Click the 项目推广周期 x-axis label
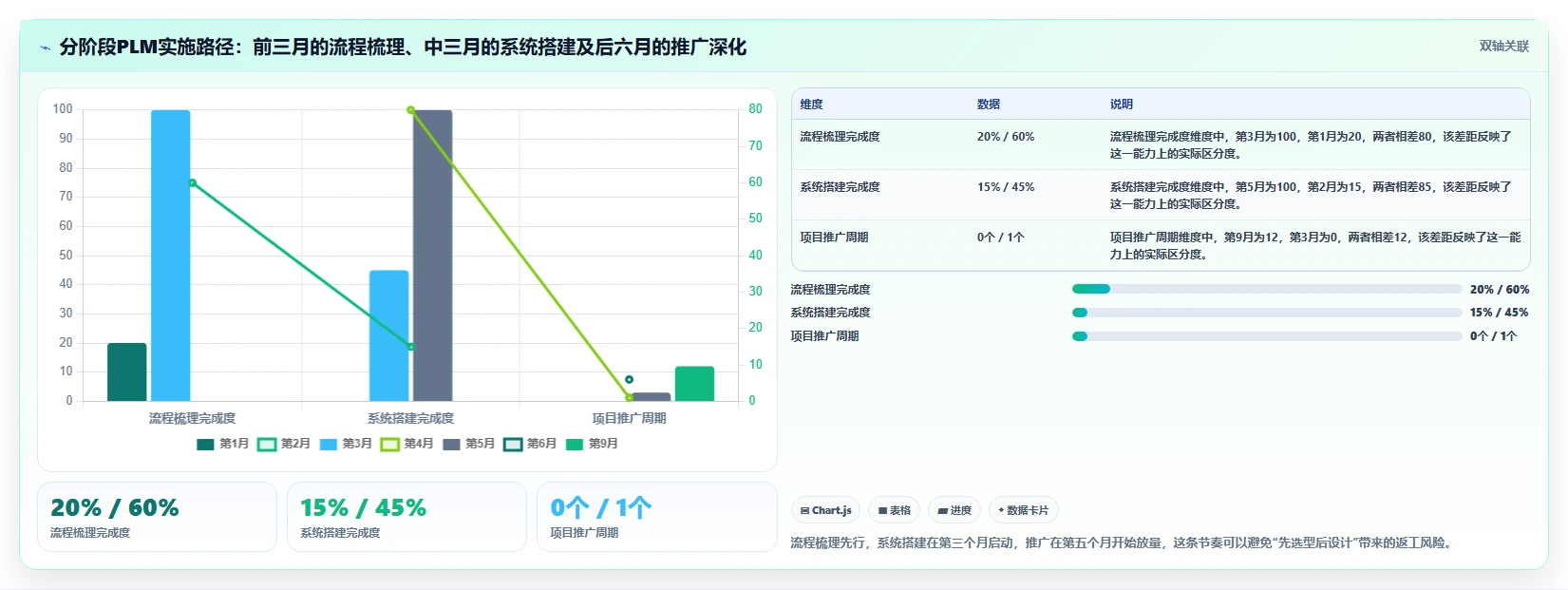The width and height of the screenshot is (1568, 590). [x=629, y=418]
